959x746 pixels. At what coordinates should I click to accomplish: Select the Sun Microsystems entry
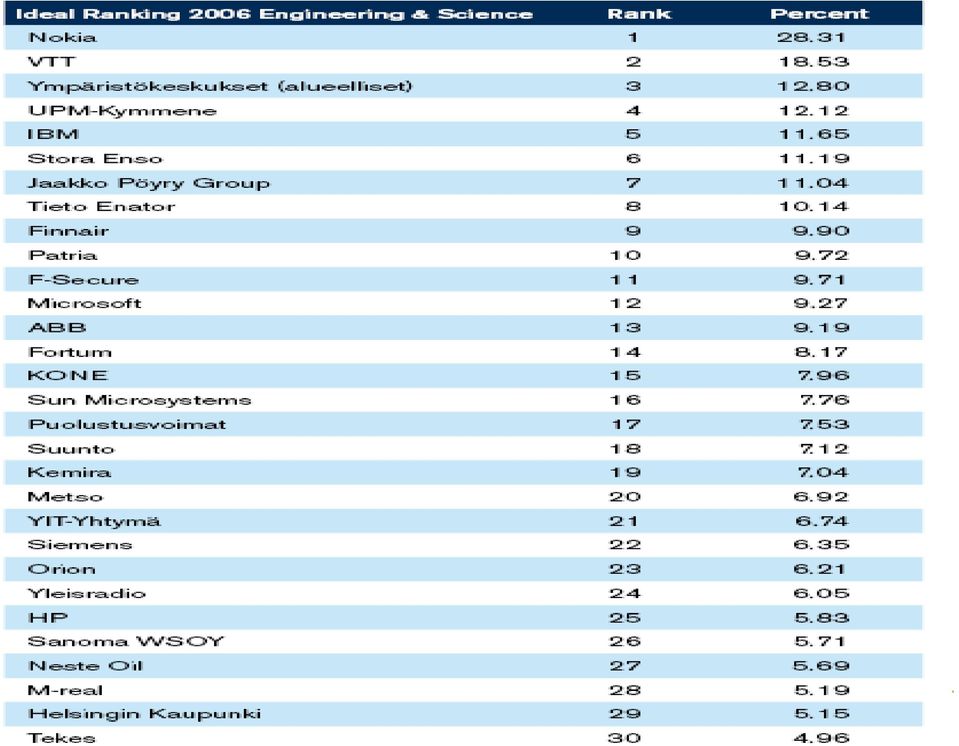pyautogui.click(x=139, y=400)
